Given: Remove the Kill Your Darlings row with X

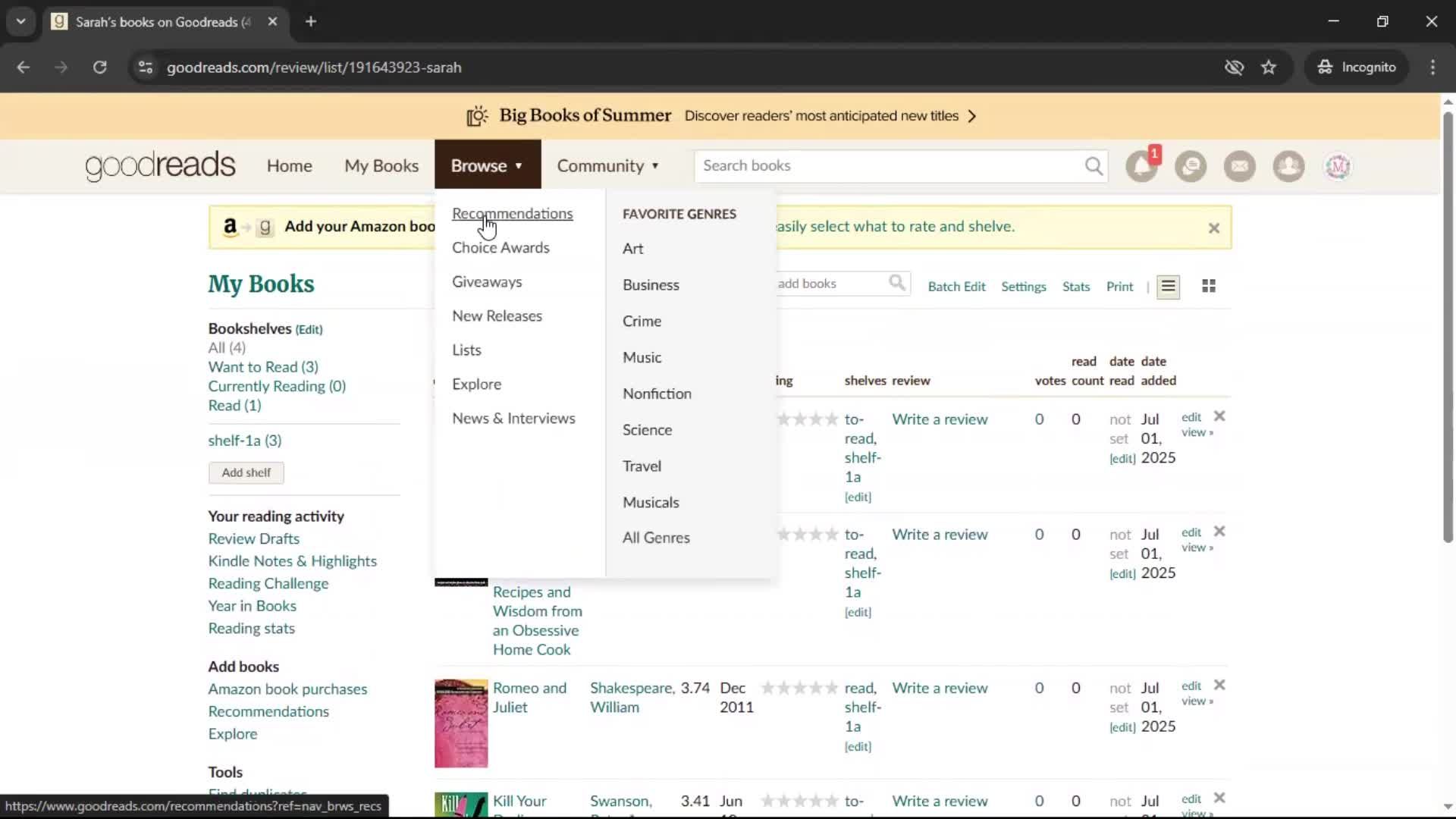Looking at the screenshot, I should pos(1219,798).
